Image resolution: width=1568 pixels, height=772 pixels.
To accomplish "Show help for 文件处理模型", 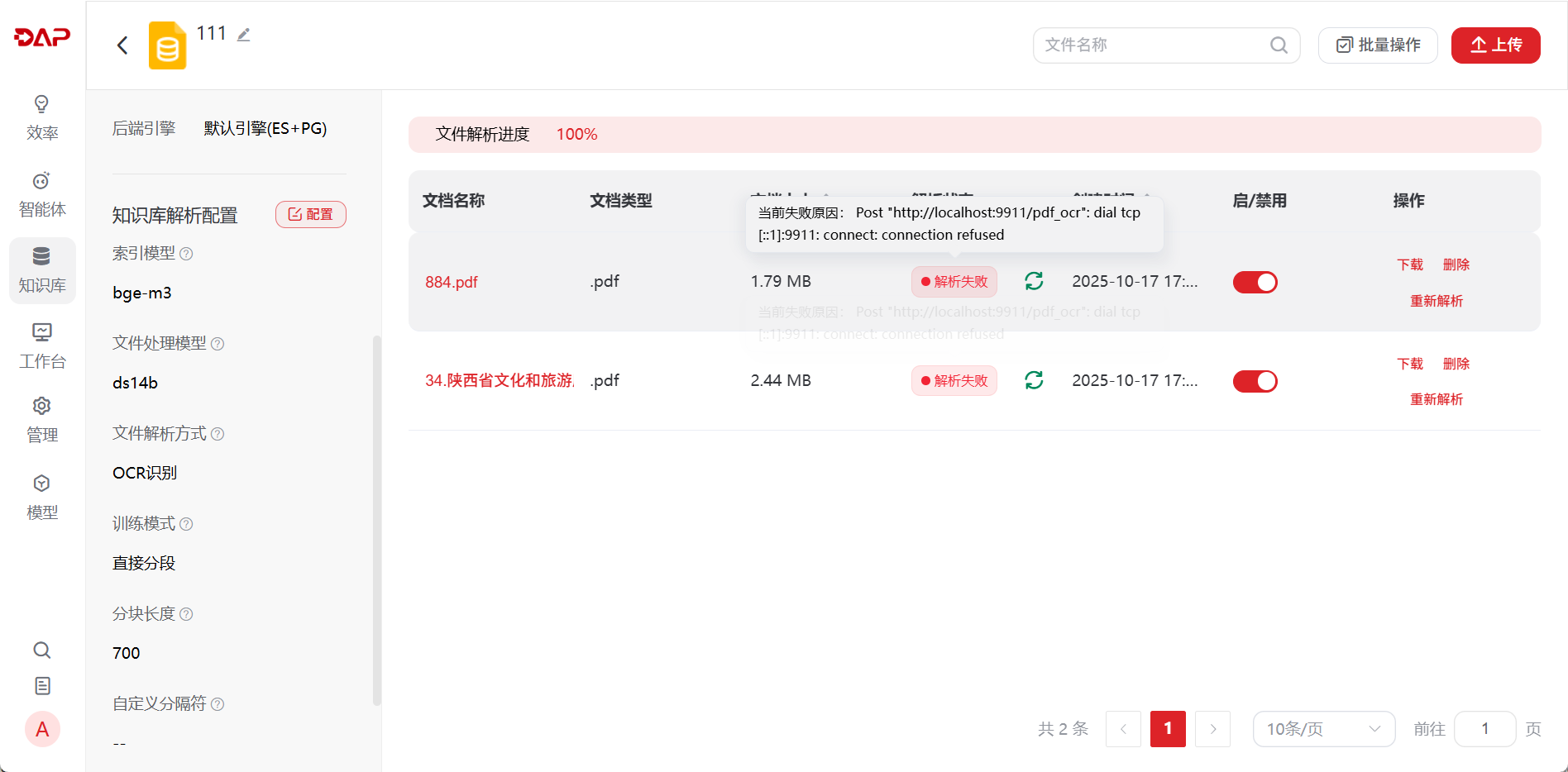I will (218, 344).
